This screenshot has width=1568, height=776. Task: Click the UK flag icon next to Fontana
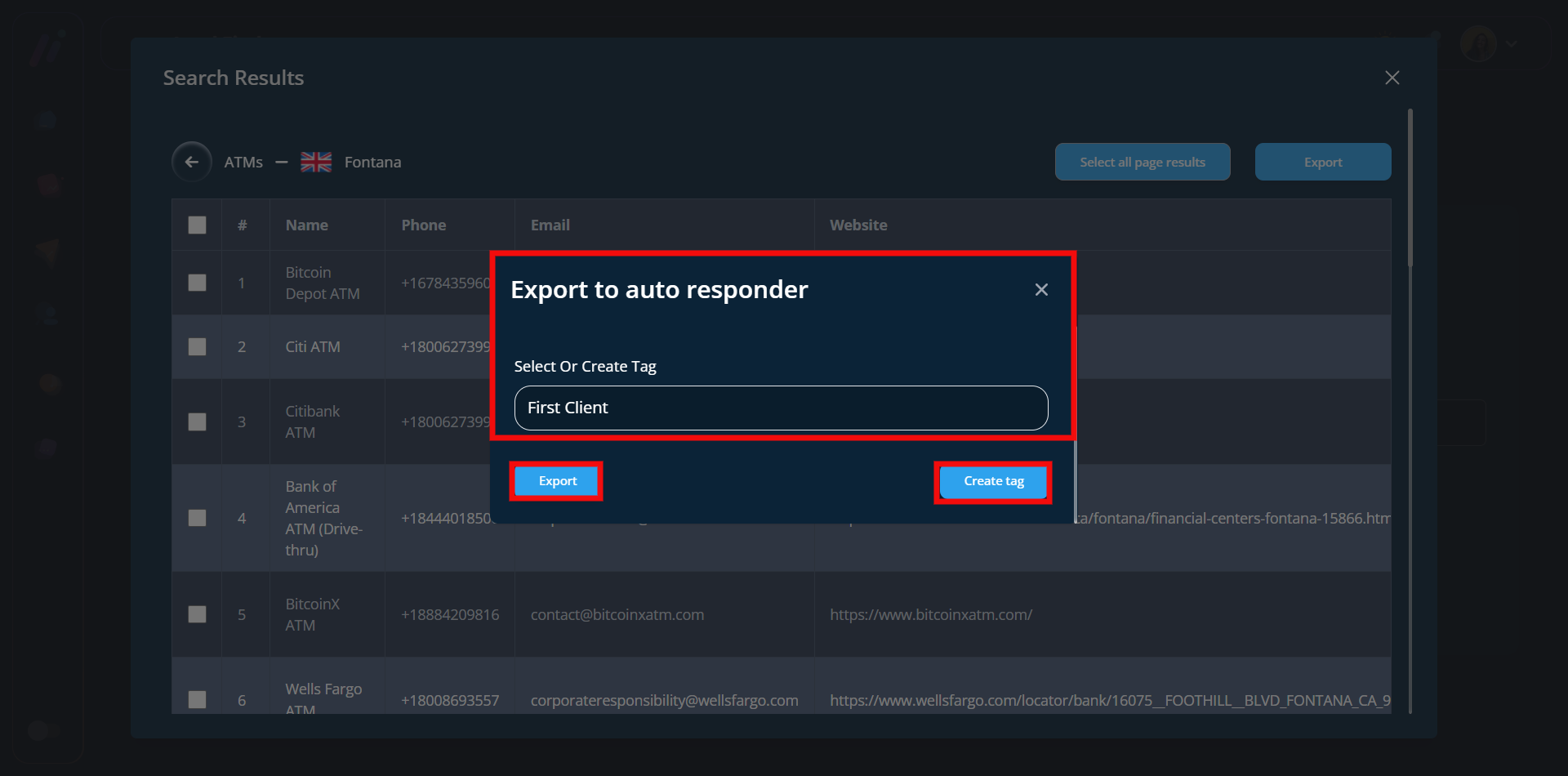point(316,162)
